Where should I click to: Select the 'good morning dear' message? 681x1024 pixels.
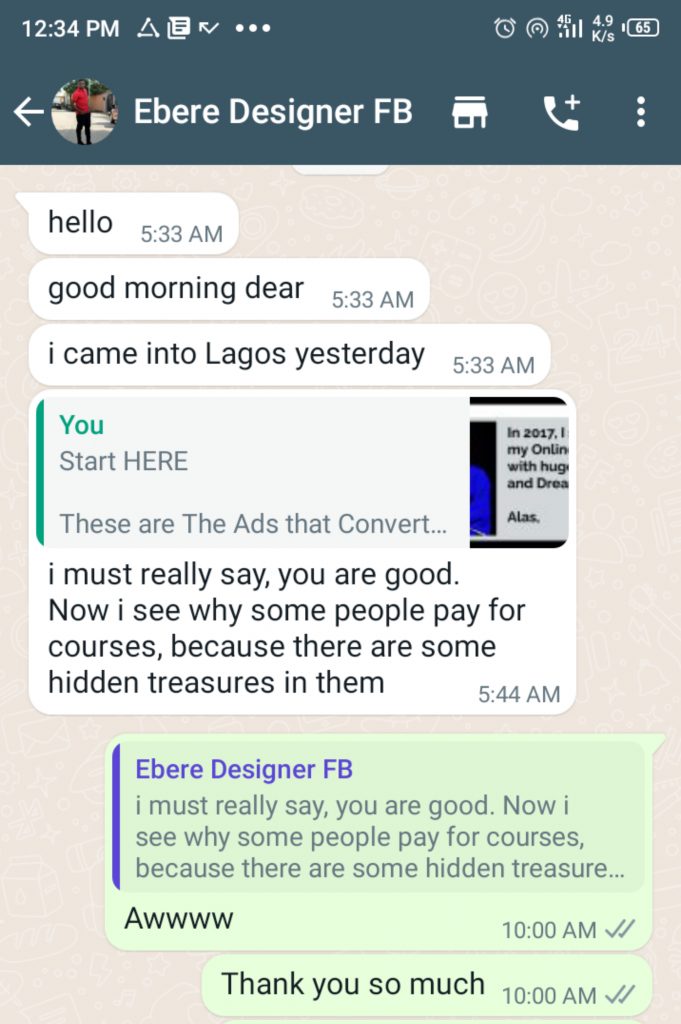point(229,289)
